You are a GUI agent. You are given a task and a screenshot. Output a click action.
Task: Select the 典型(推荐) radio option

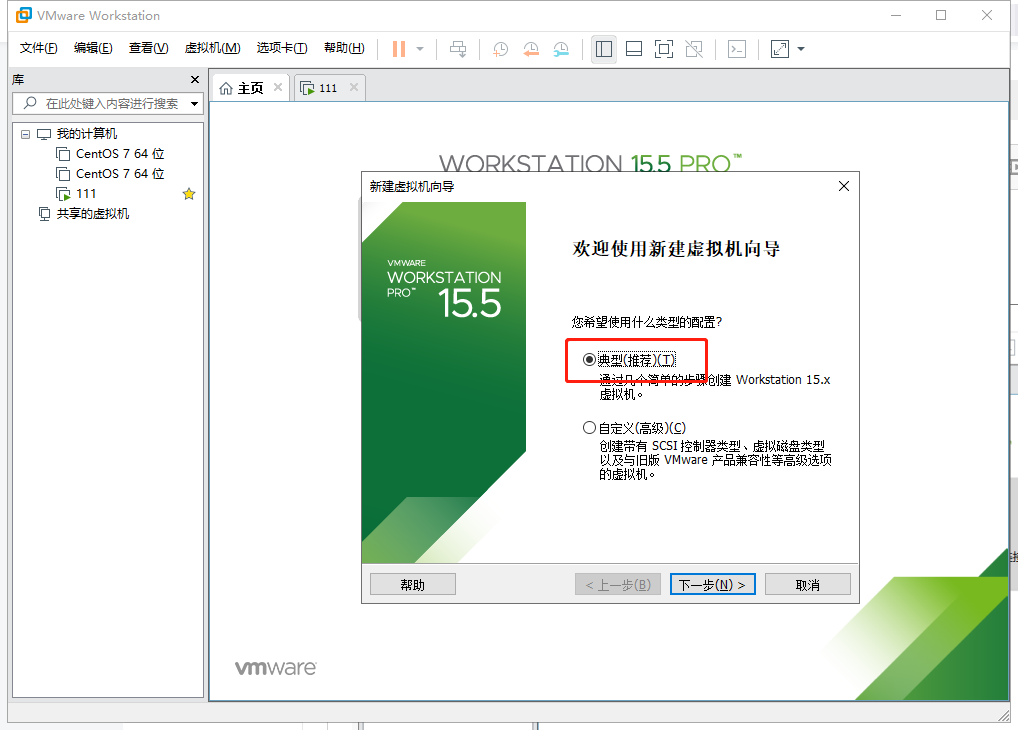589,359
